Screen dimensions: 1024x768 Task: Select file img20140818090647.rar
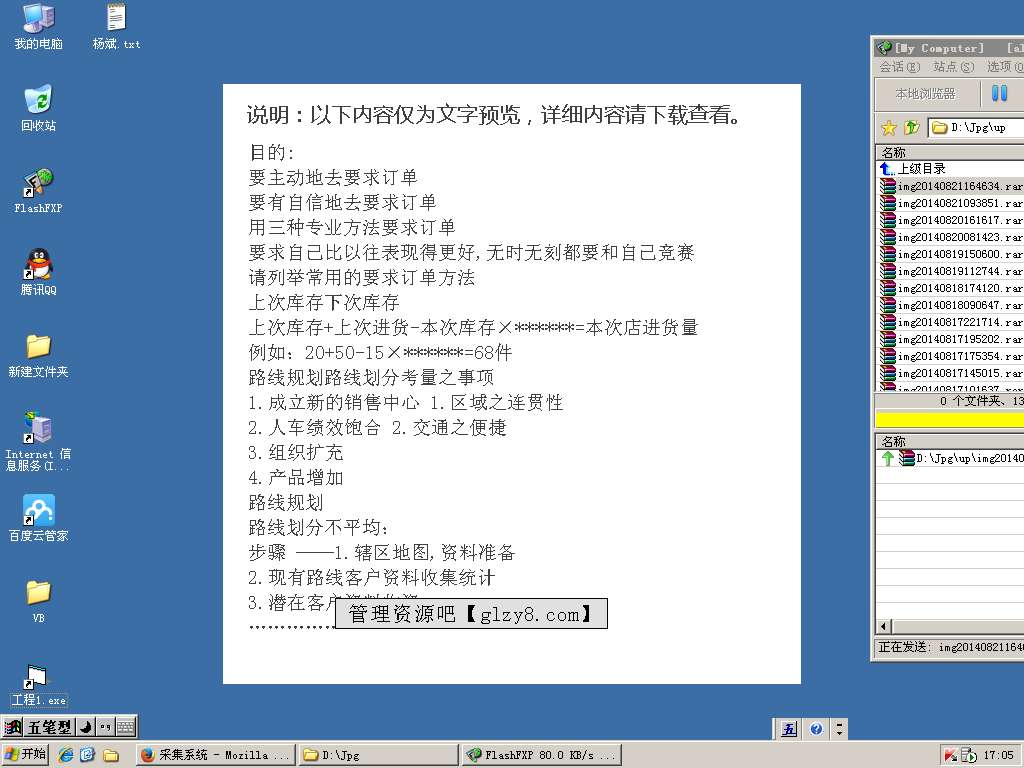[x=951, y=305]
